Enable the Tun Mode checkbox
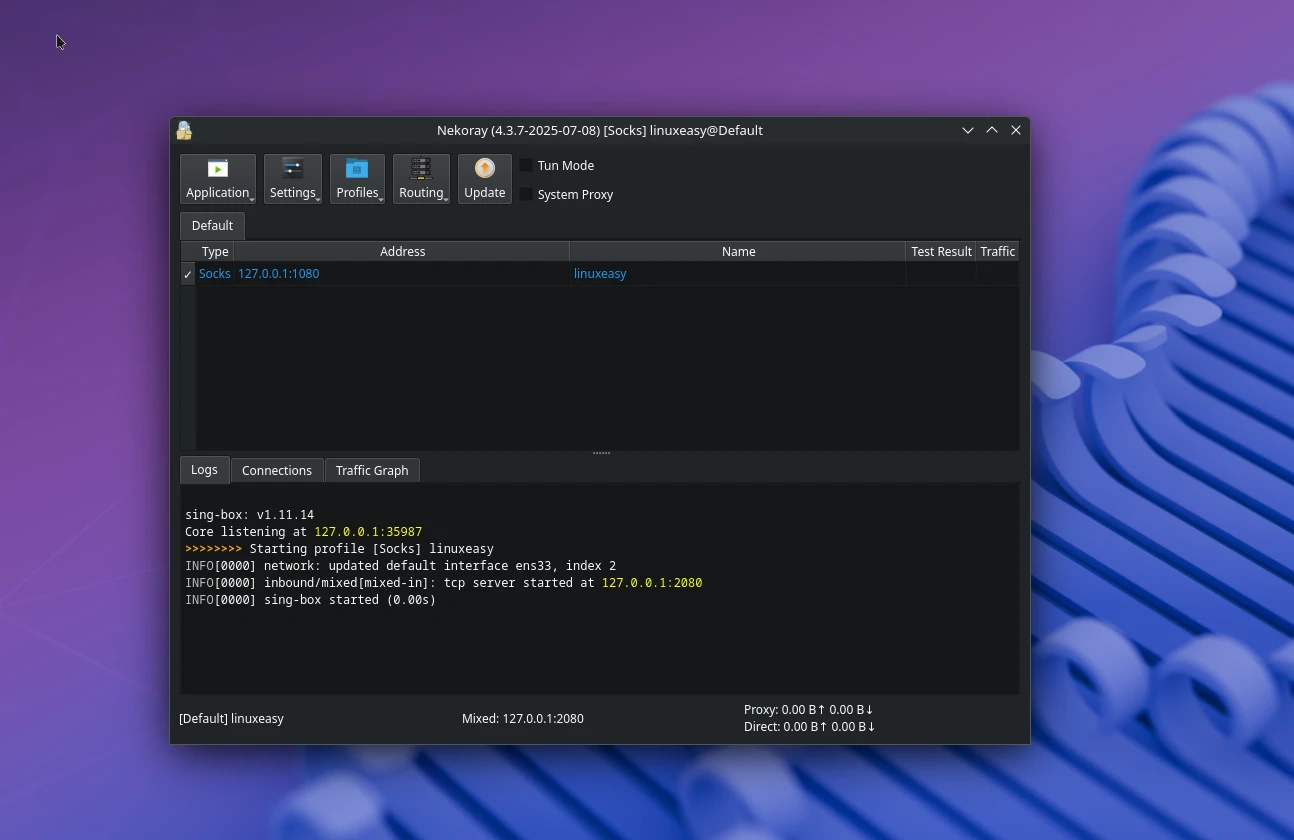The width and height of the screenshot is (1294, 840). point(526,165)
